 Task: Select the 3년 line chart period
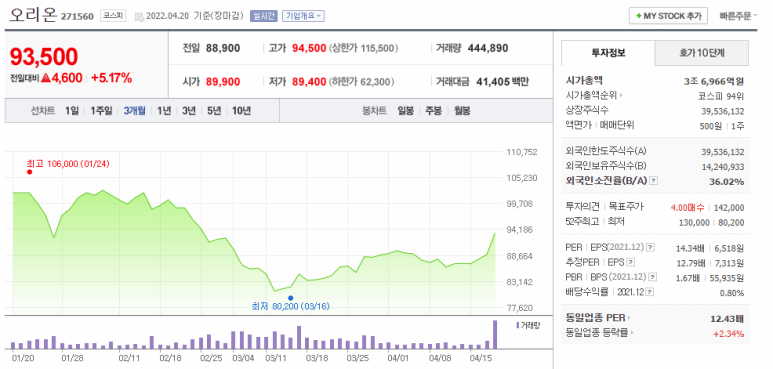click(188, 111)
